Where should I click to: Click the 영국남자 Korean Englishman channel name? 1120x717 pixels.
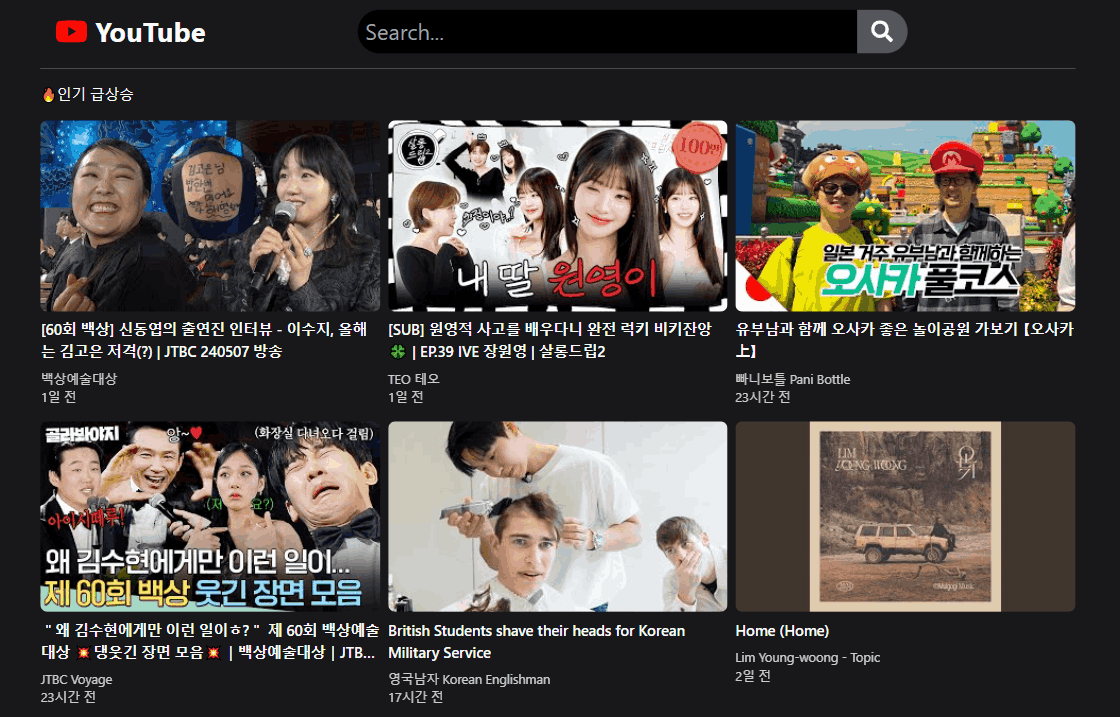[x=467, y=678]
